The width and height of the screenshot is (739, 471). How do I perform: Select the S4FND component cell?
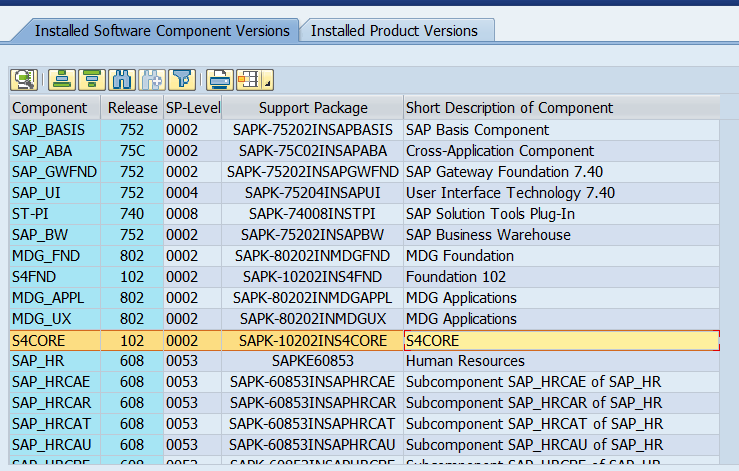(x=55, y=277)
